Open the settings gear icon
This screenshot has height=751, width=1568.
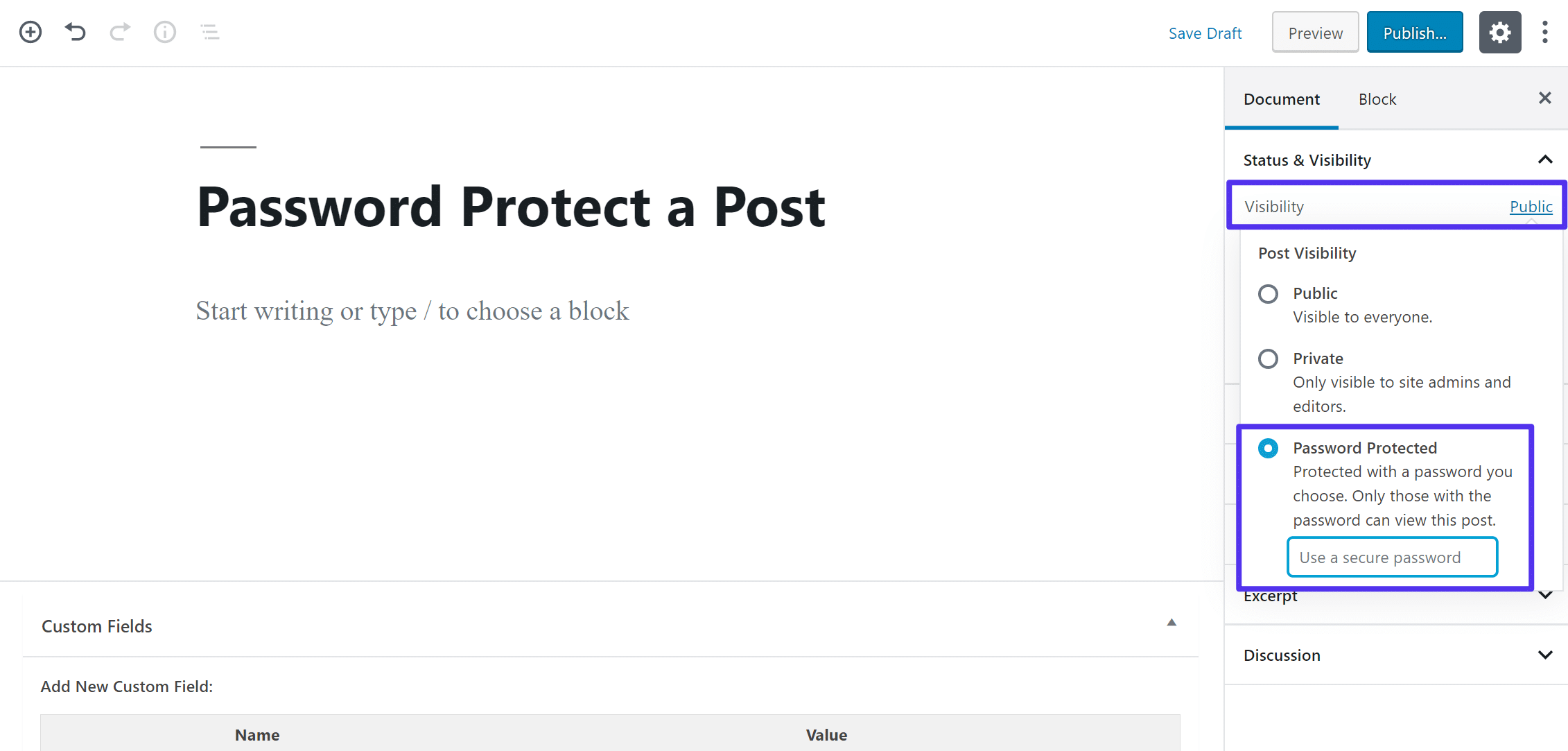(1500, 32)
